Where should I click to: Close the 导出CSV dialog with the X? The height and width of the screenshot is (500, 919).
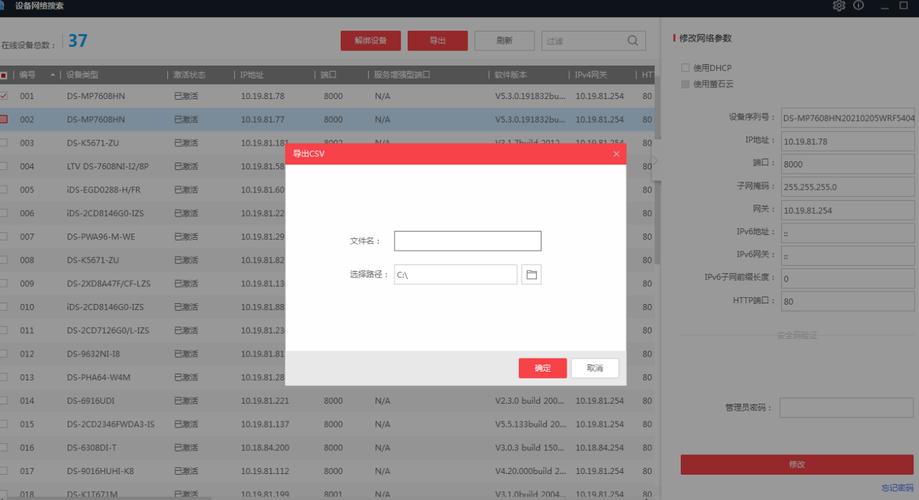tap(616, 154)
